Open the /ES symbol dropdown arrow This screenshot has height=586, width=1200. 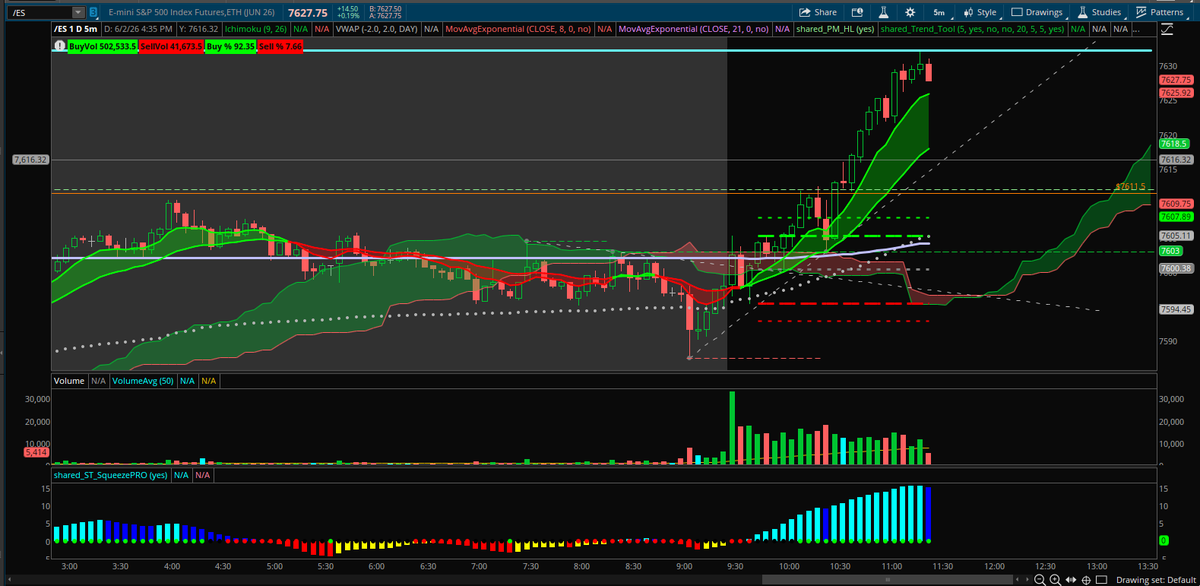[78, 12]
